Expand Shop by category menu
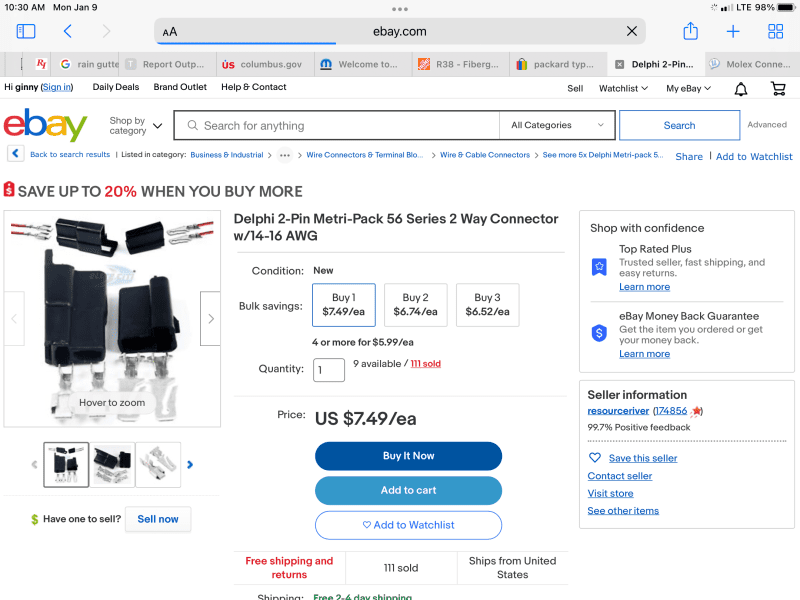Viewport: 800px width, 600px height. click(x=135, y=126)
